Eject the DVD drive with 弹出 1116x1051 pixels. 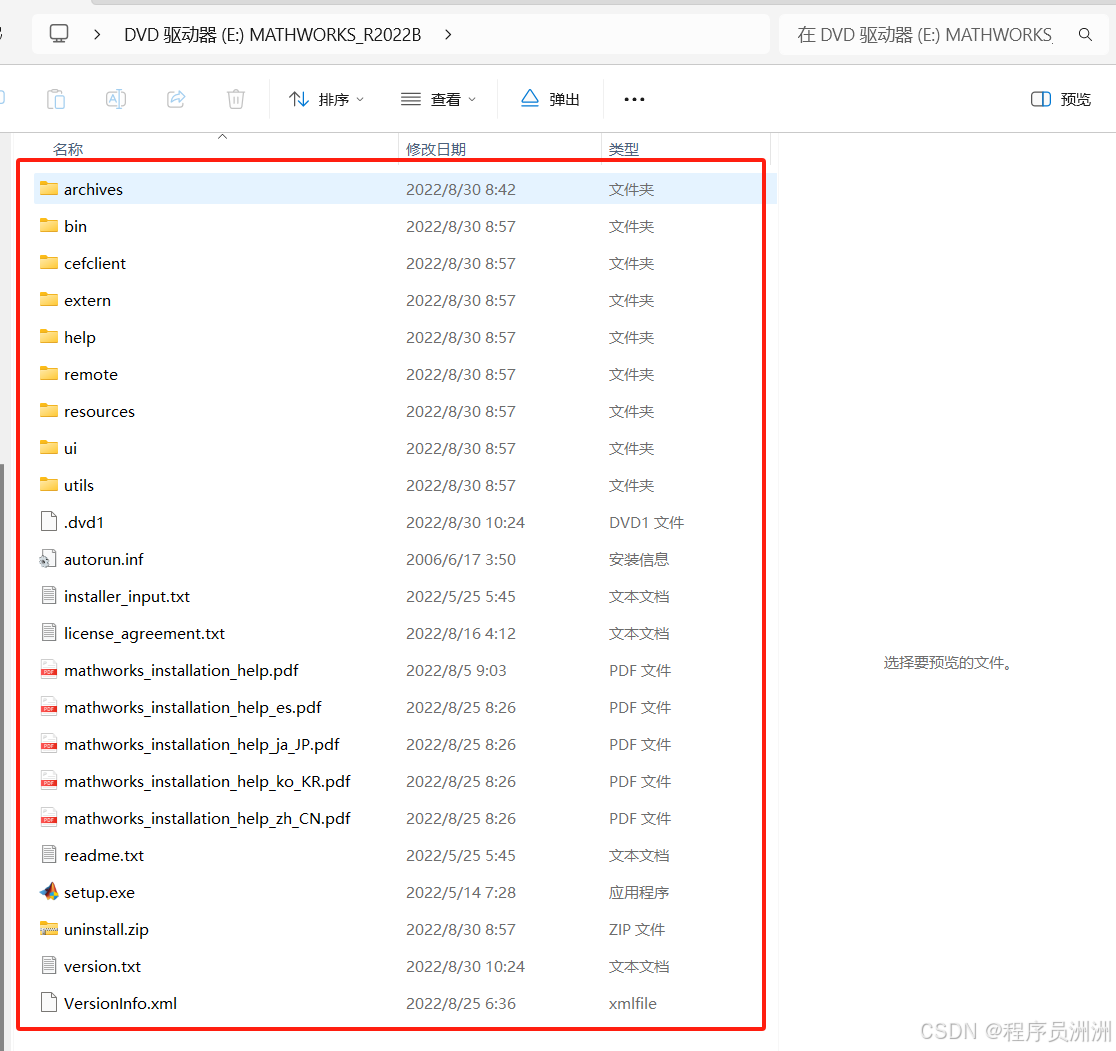550,99
